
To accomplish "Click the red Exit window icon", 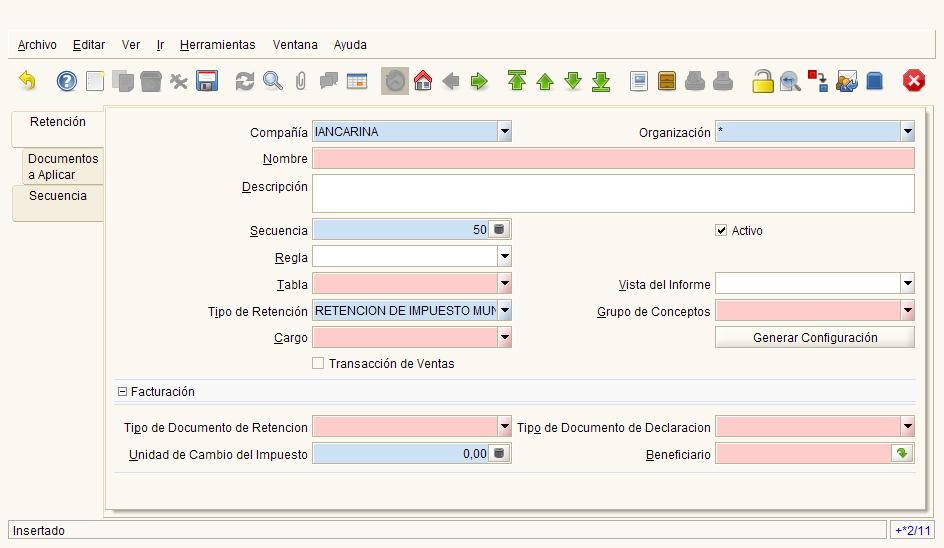I will [913, 81].
